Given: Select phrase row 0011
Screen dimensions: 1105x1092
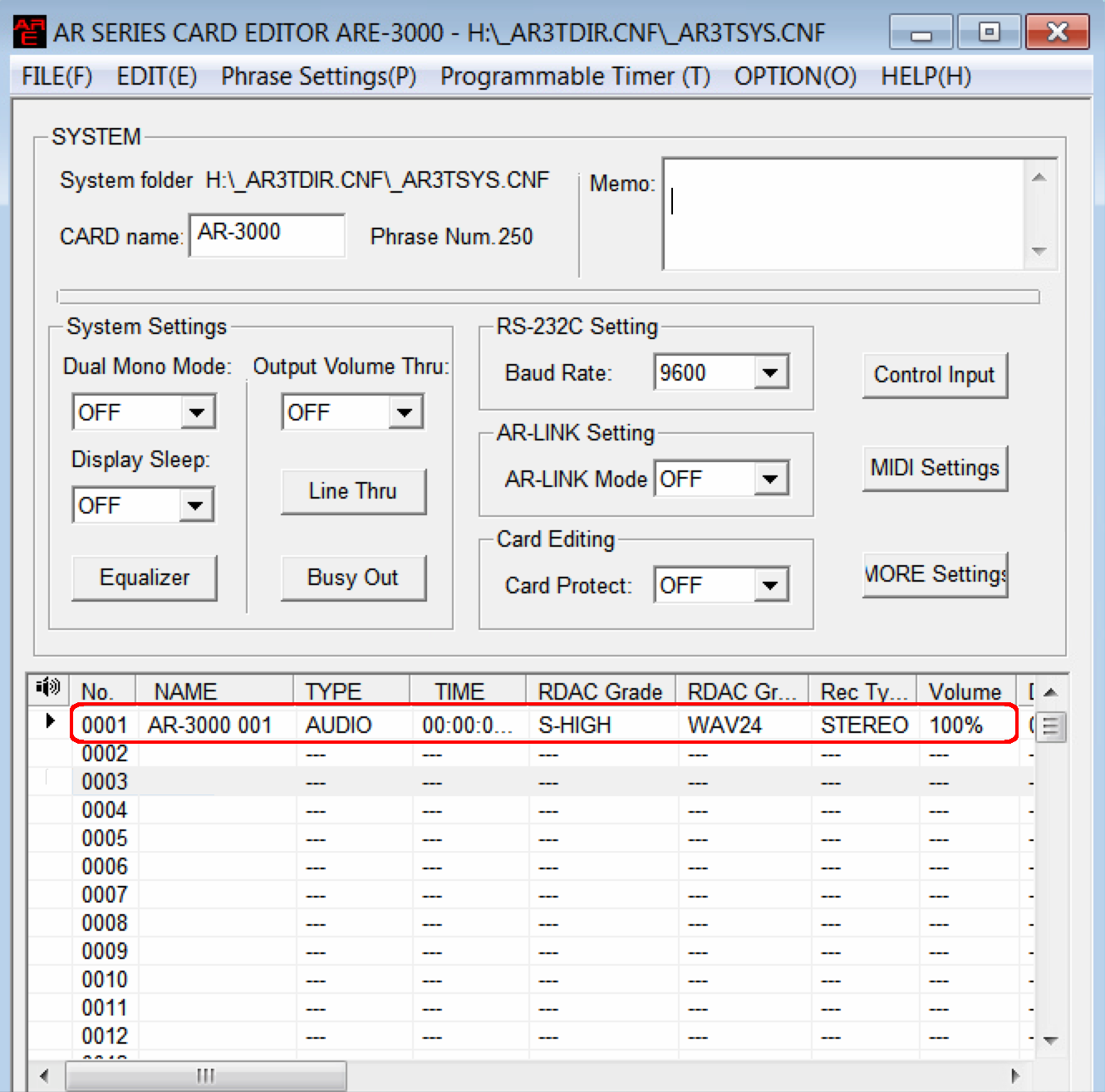Looking at the screenshot, I should point(532,1008).
